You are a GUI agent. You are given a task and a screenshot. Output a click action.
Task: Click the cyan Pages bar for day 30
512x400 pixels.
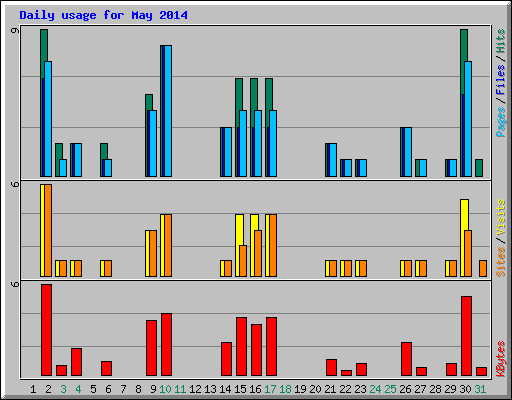tap(468, 119)
